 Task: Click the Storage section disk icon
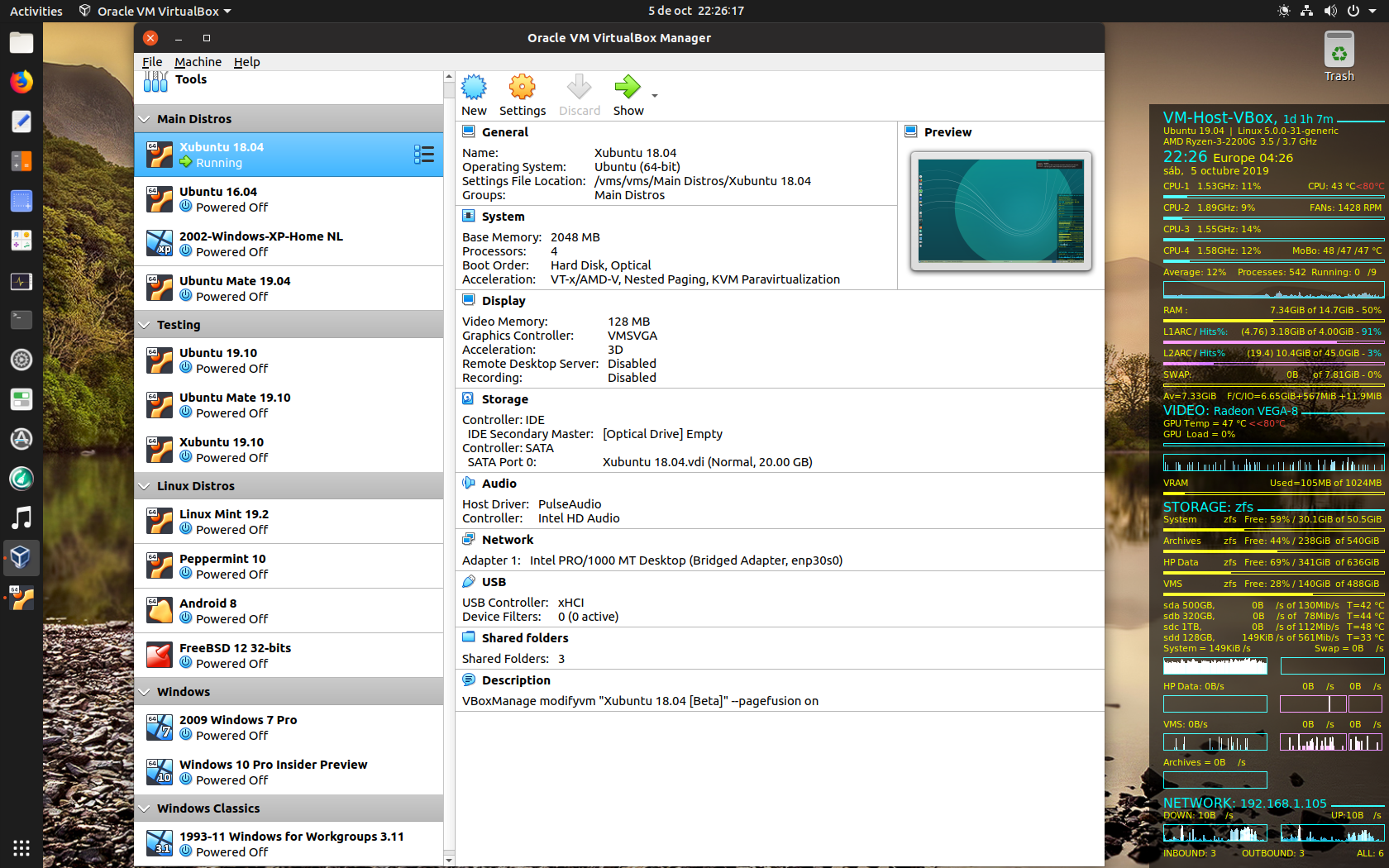[469, 398]
